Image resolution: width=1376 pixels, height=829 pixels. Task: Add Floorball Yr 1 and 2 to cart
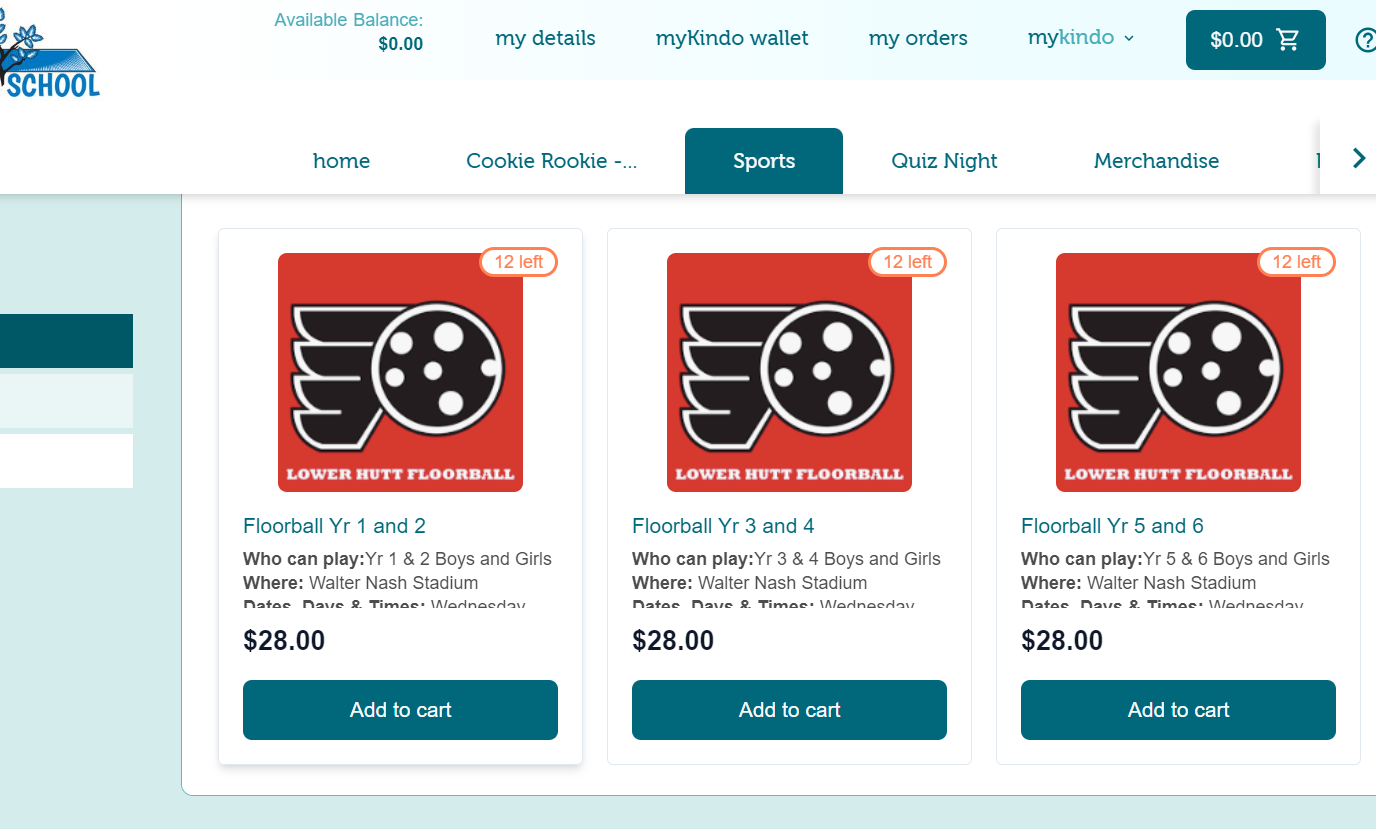[x=400, y=710]
